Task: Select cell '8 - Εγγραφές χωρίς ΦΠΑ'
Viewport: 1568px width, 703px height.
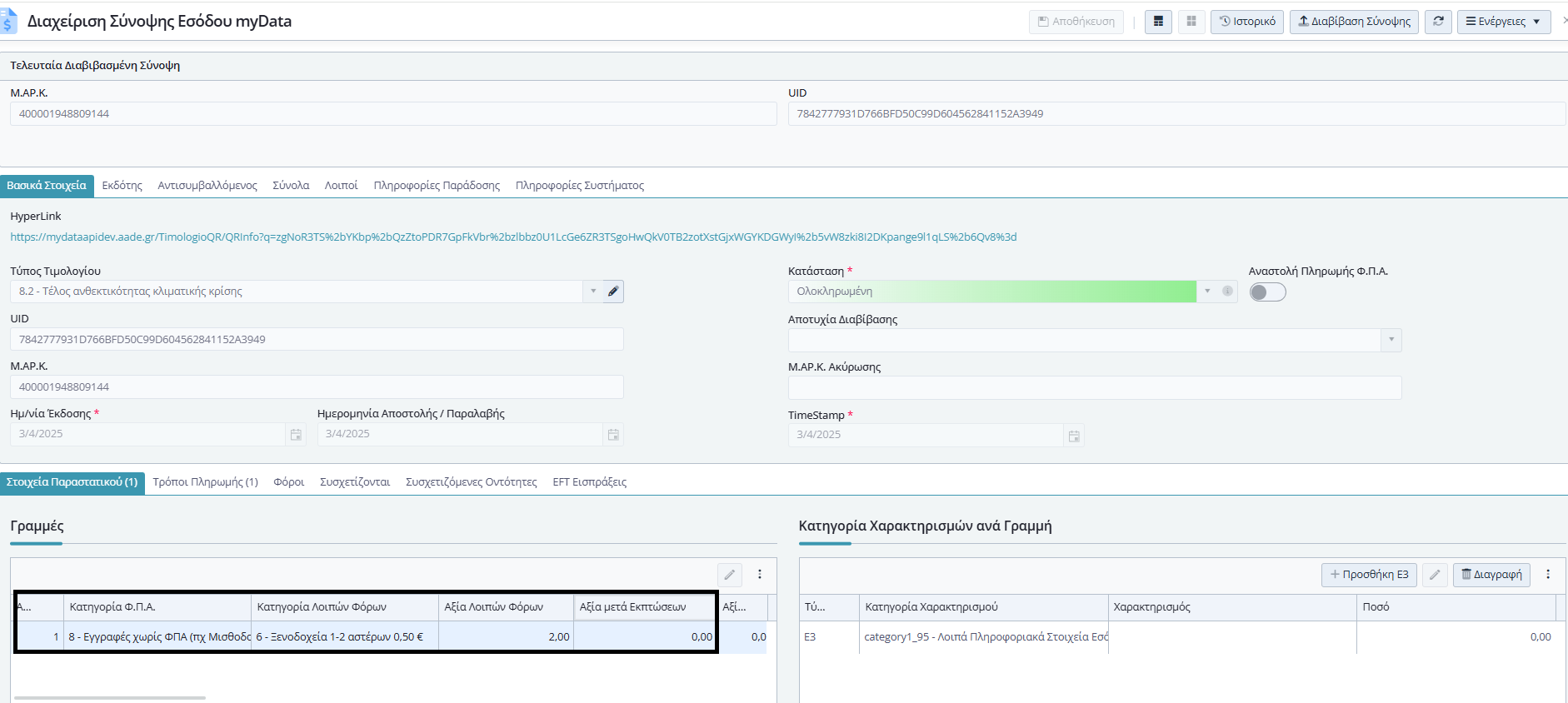Action: (157, 637)
